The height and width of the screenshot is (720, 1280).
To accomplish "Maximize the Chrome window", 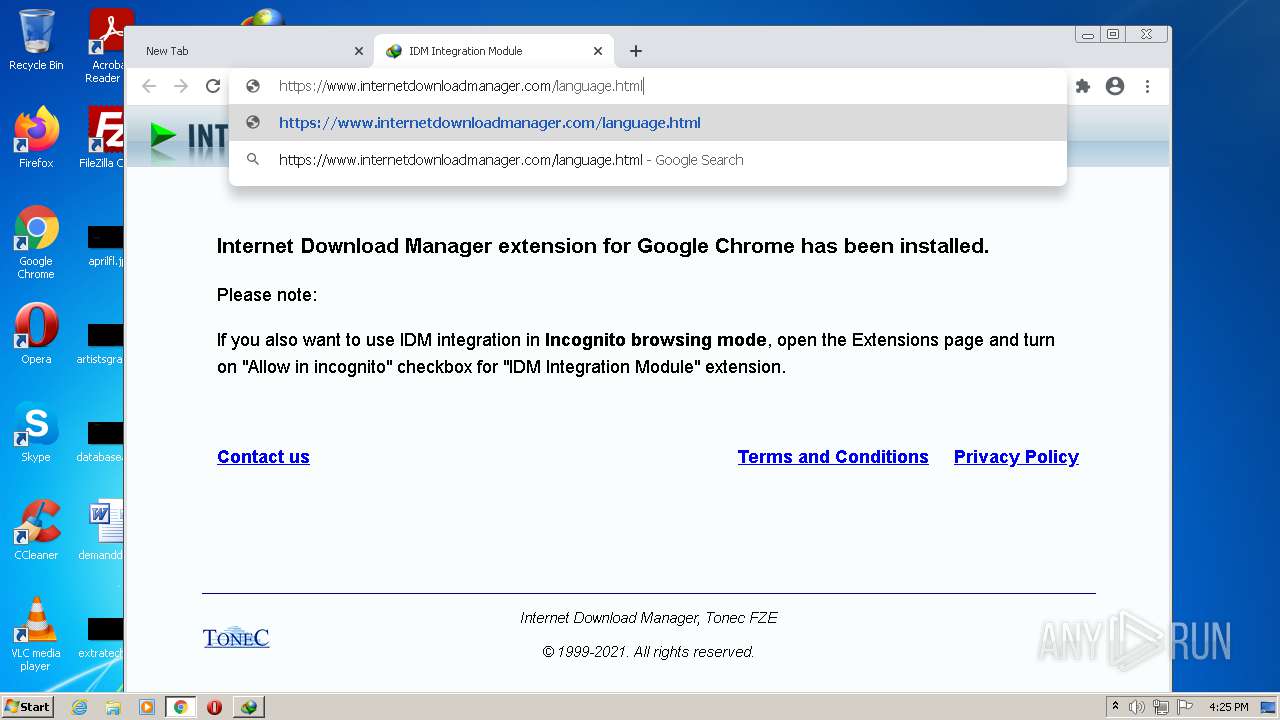I will pyautogui.click(x=1113, y=34).
